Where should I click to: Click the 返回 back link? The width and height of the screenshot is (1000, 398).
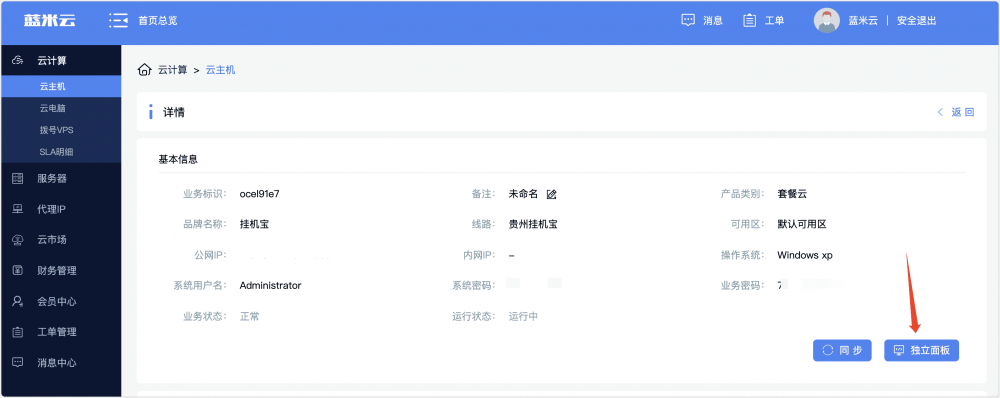point(955,112)
